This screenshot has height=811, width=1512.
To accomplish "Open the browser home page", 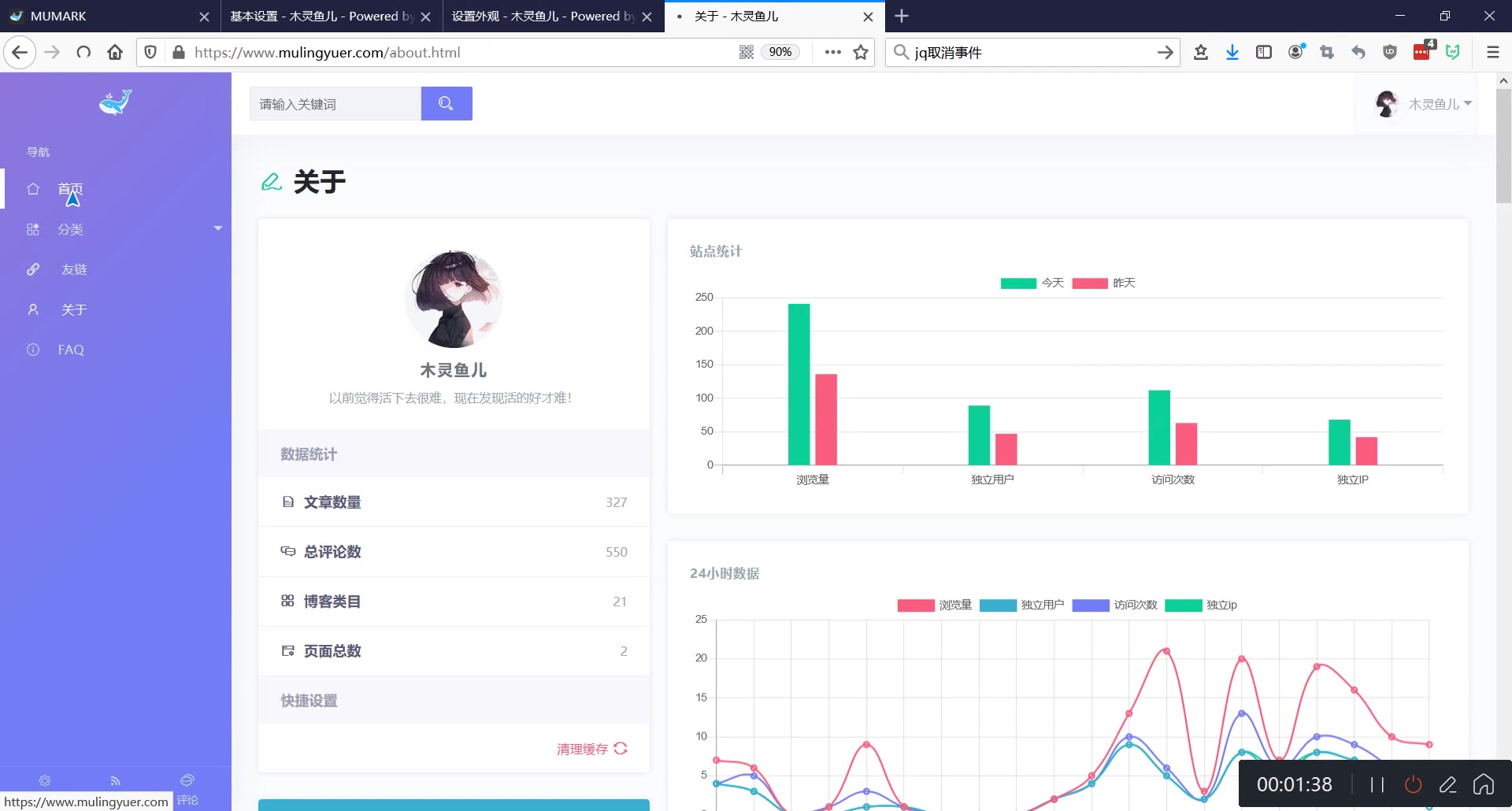I will [x=115, y=53].
